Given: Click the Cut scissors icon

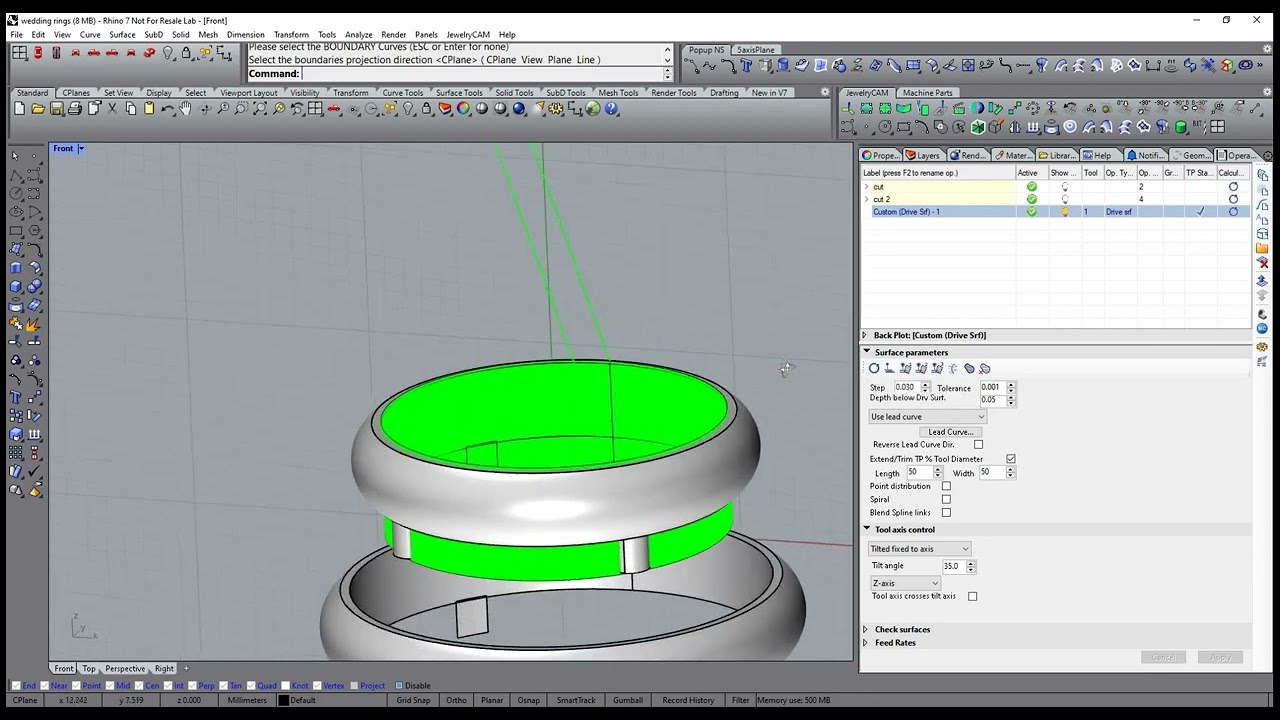Looking at the screenshot, I should (112, 109).
